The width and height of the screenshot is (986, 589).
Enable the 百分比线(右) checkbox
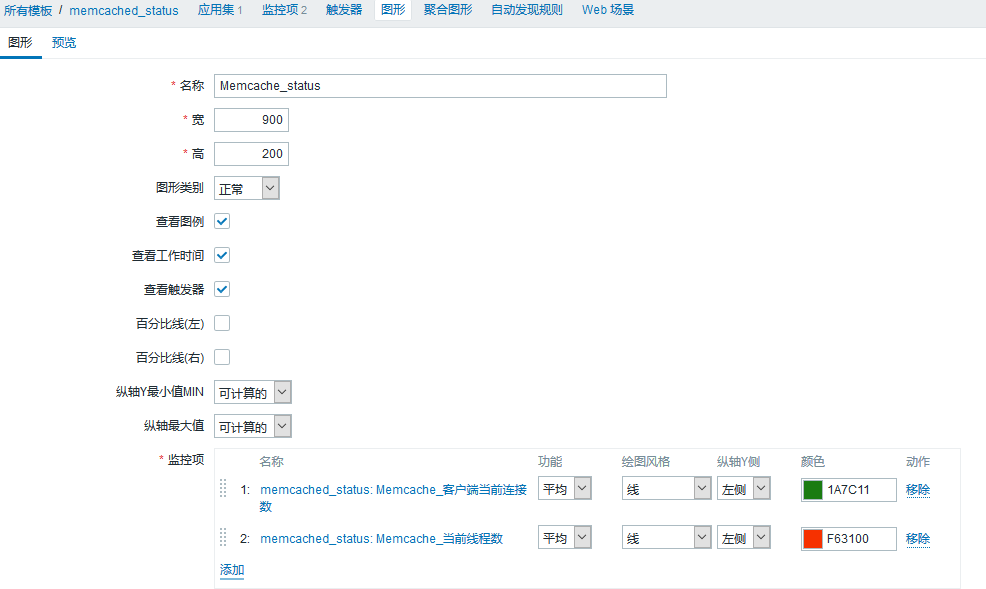(223, 357)
